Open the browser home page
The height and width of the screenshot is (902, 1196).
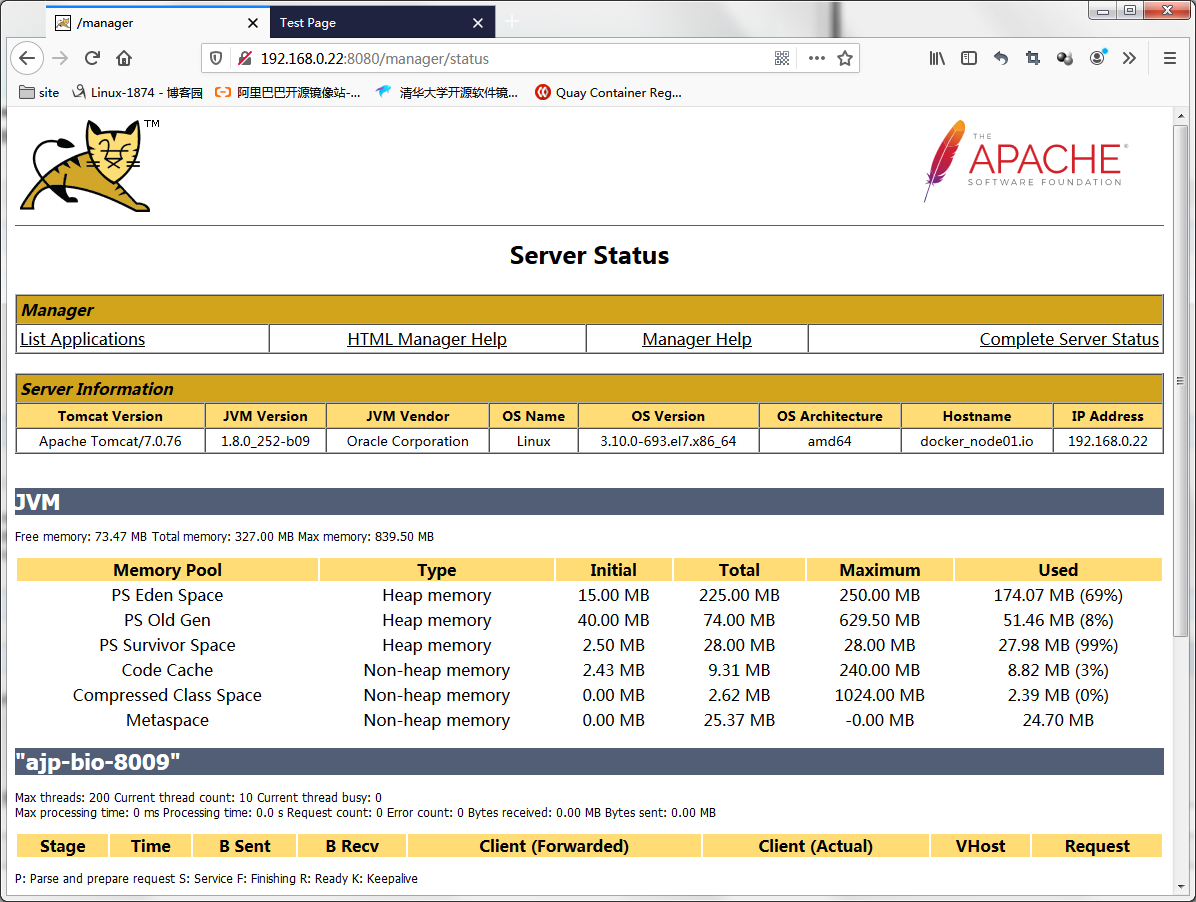click(x=124, y=58)
